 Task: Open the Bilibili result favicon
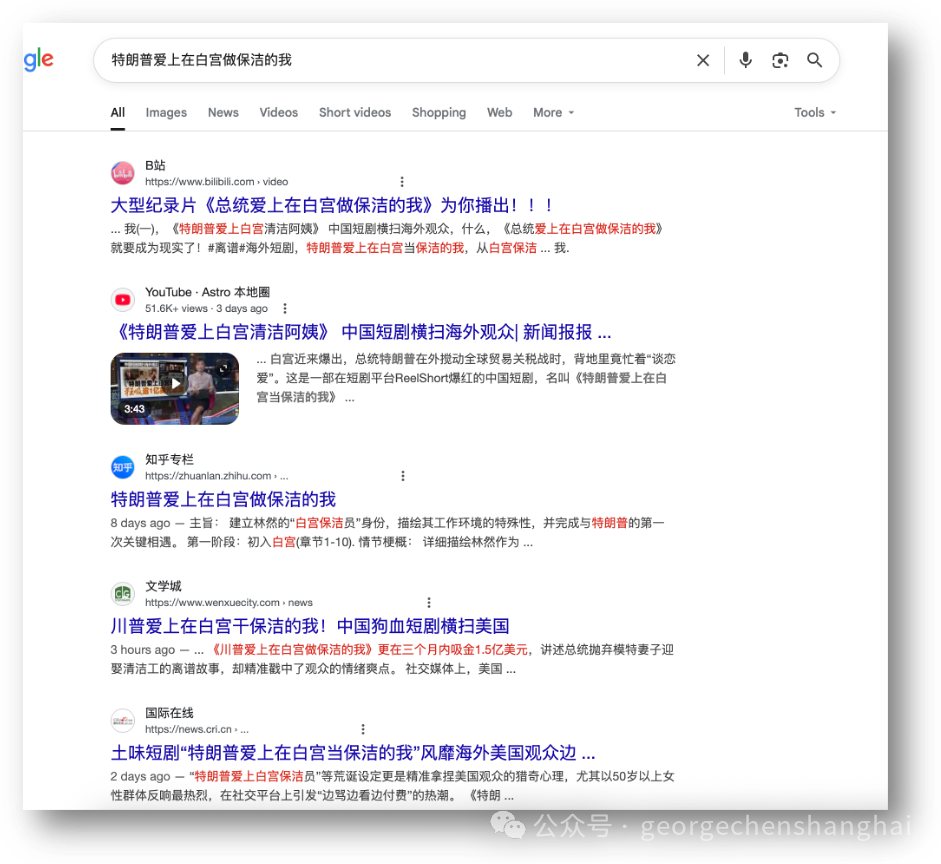point(123,173)
